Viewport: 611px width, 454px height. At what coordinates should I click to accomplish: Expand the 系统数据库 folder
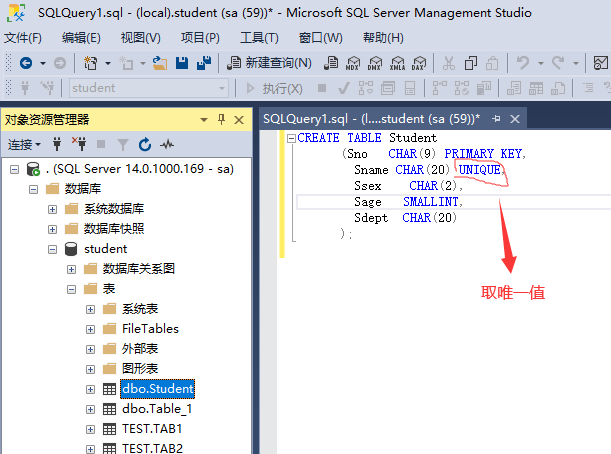[52, 209]
